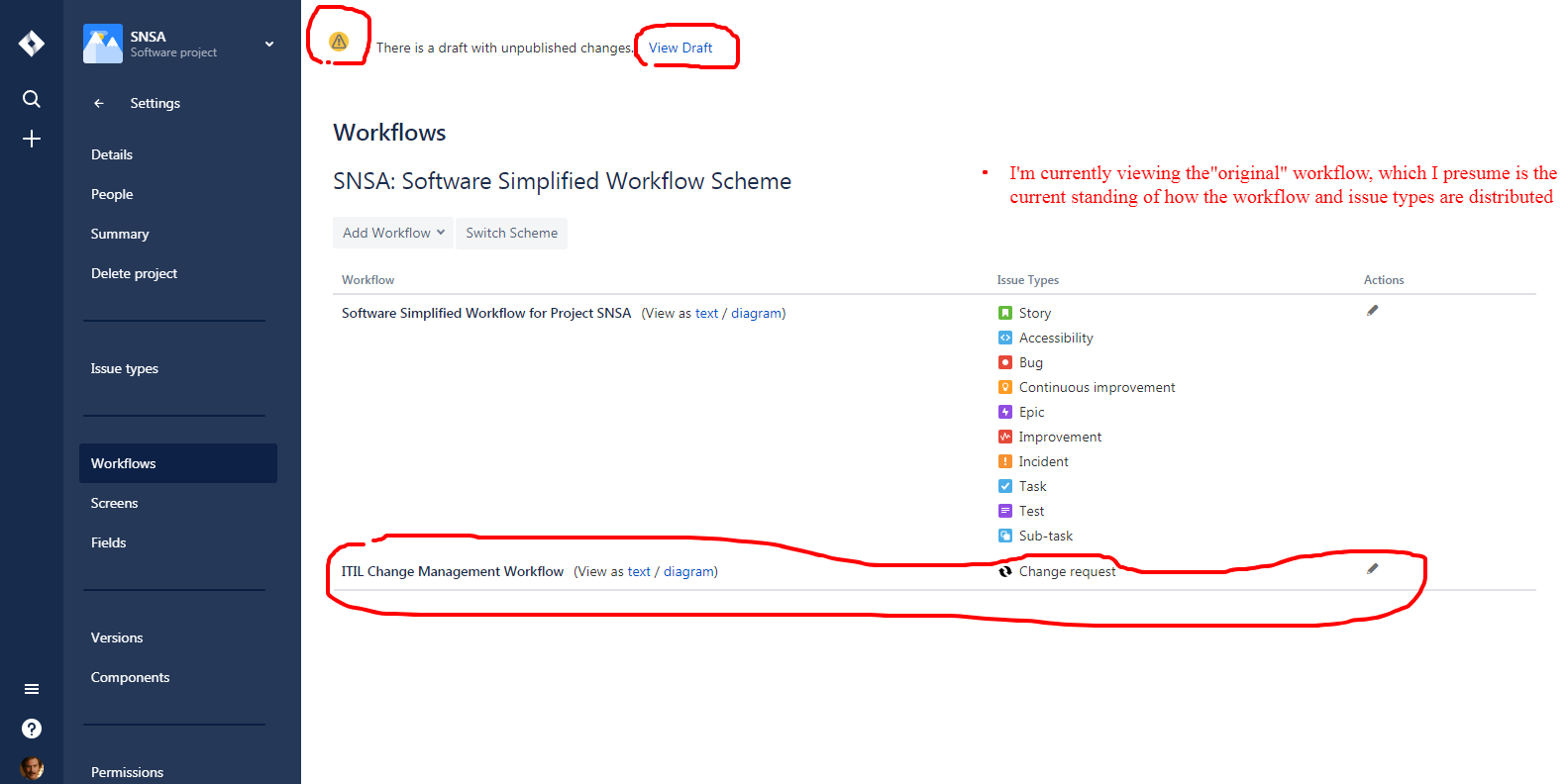Click the Continuous improvement label

click(1098, 387)
